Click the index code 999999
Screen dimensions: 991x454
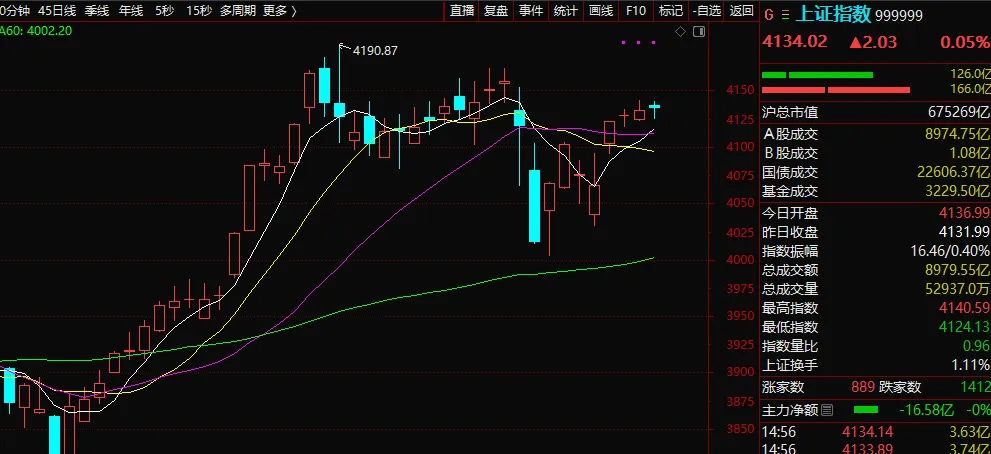(899, 16)
